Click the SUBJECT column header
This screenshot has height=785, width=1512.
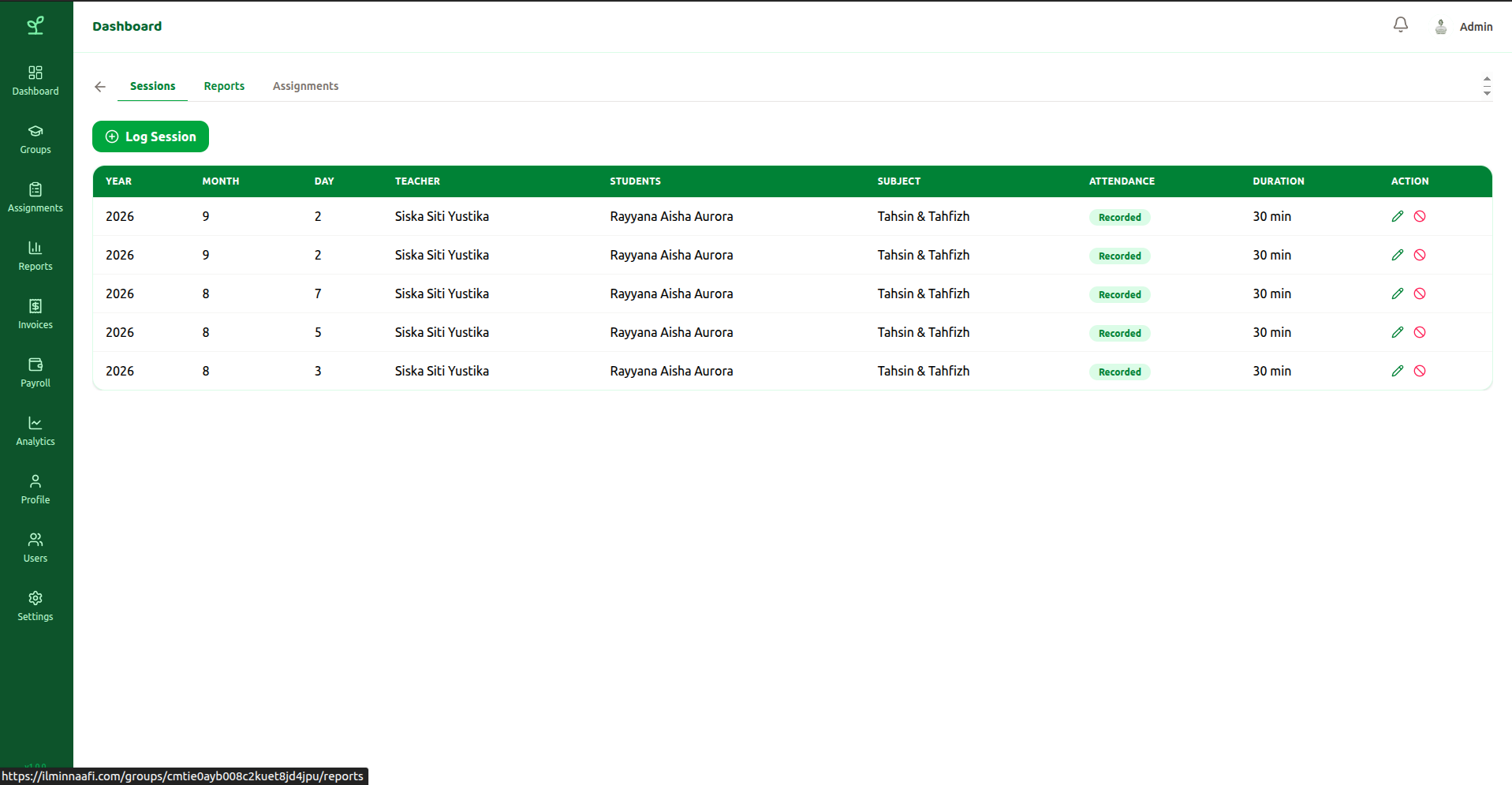(x=899, y=181)
